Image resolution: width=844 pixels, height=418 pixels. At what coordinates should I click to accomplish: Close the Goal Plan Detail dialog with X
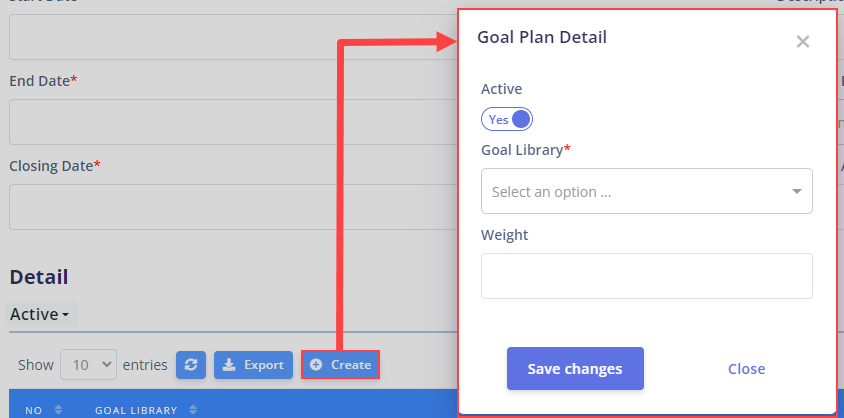click(x=803, y=41)
